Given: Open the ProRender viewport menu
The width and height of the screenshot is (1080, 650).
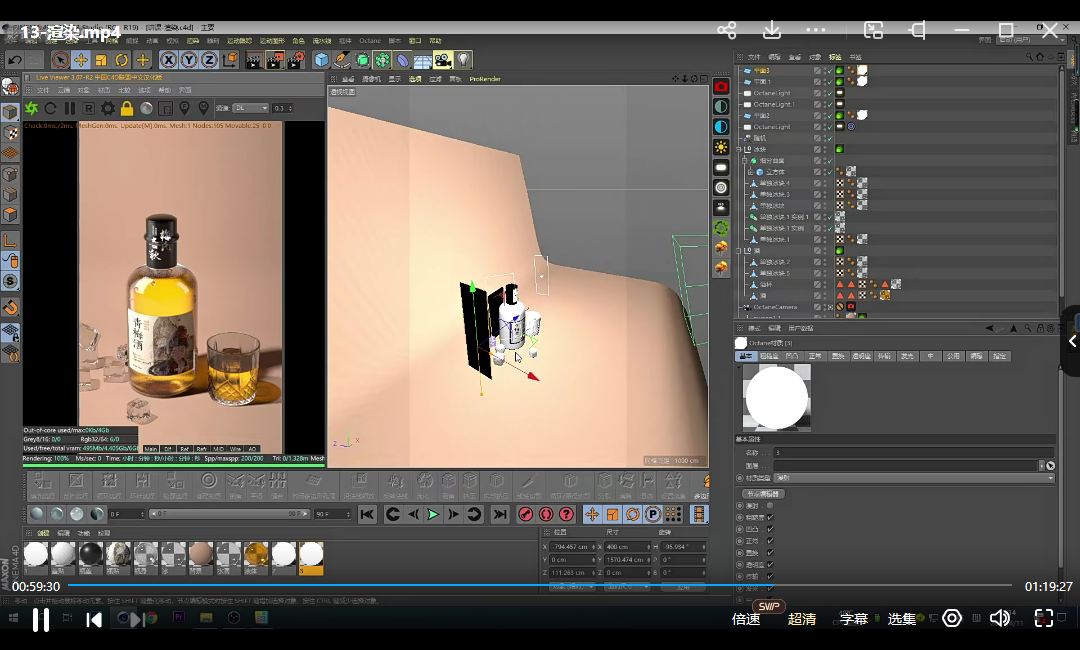Looking at the screenshot, I should tap(485, 79).
